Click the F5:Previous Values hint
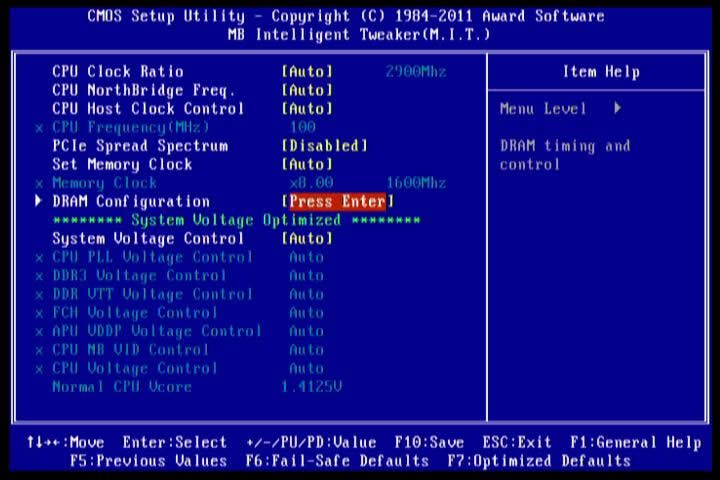The image size is (720, 480). [148, 461]
